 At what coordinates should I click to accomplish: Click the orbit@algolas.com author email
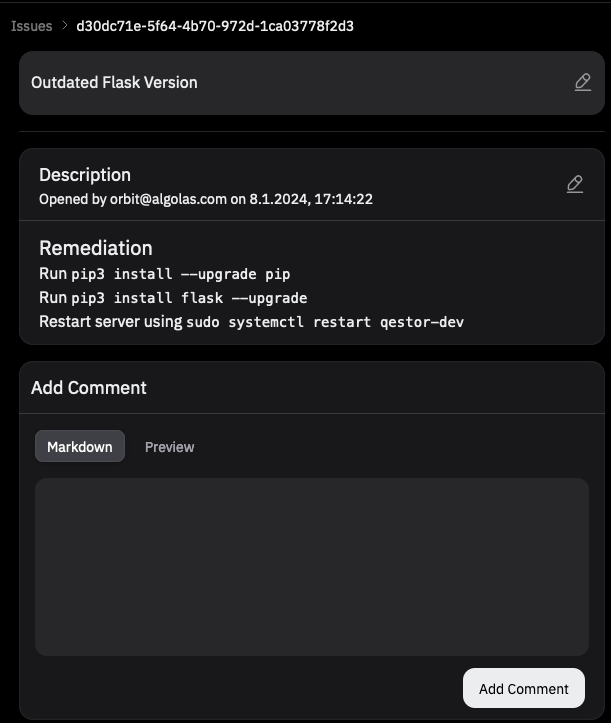pyautogui.click(x=168, y=199)
